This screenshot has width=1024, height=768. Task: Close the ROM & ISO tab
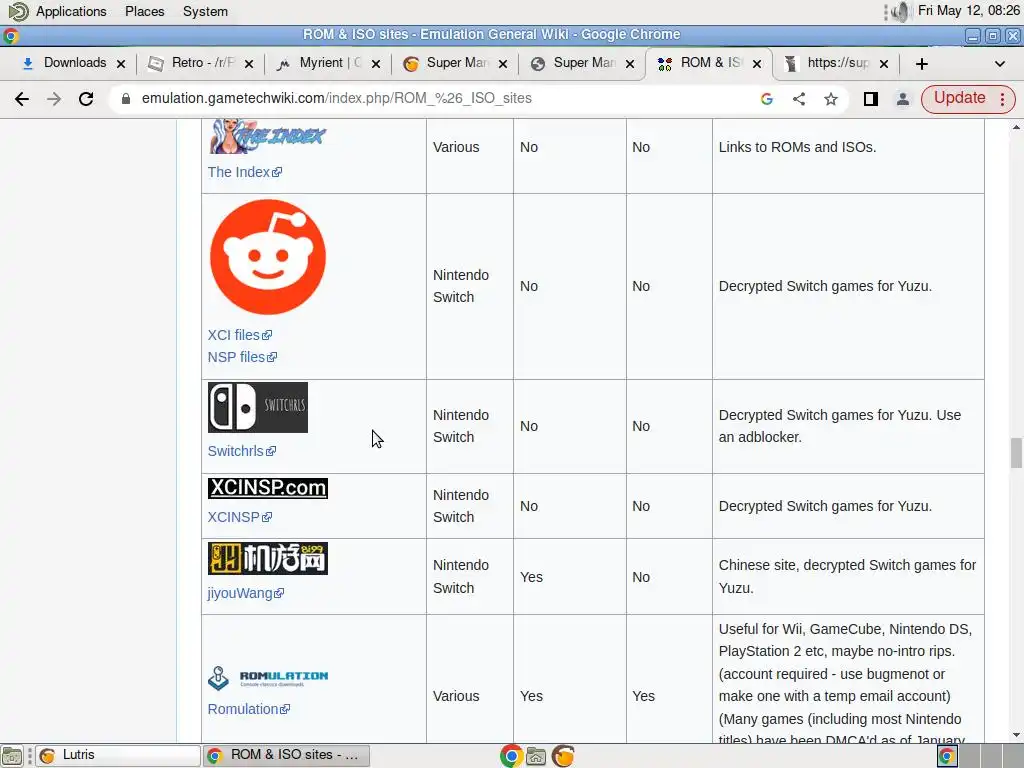(757, 64)
